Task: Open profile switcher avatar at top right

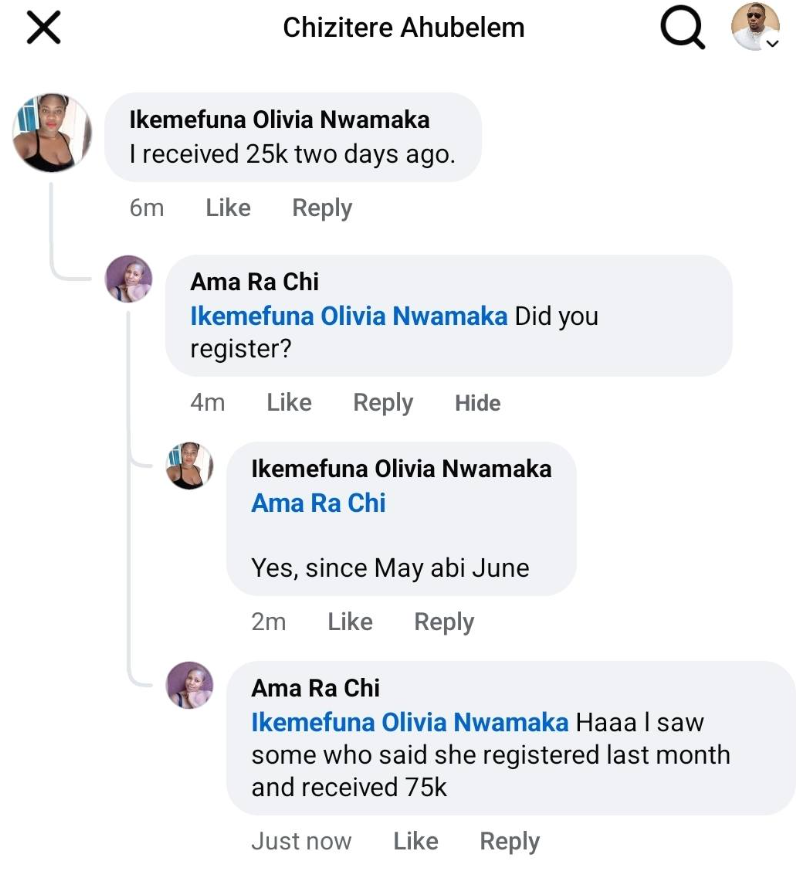Action: coord(755,27)
